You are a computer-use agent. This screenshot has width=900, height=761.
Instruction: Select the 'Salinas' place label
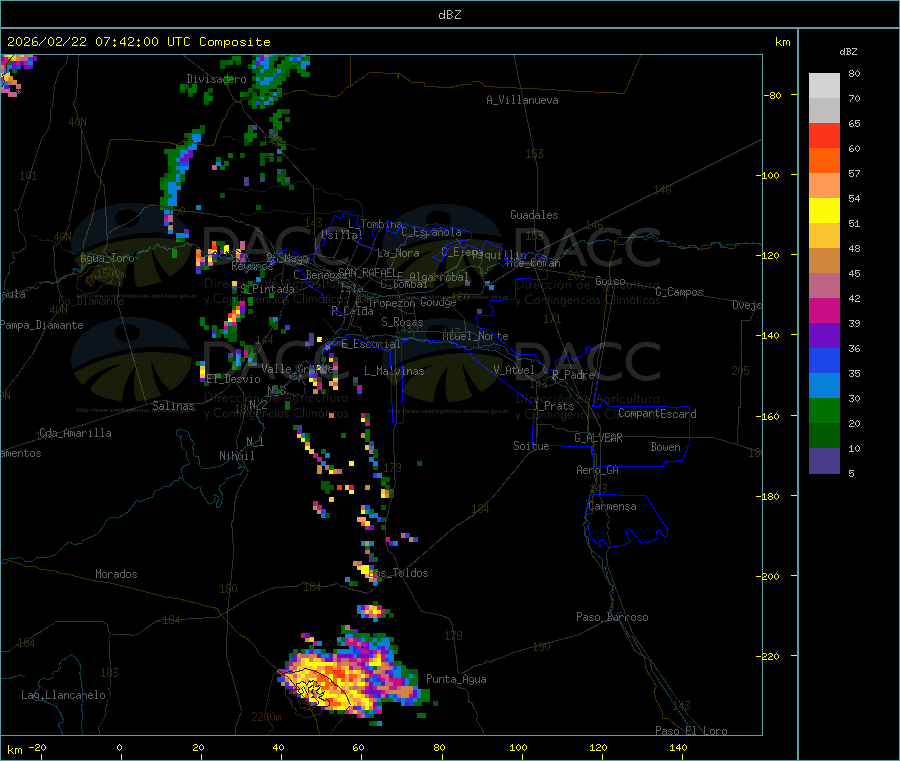tap(173, 406)
